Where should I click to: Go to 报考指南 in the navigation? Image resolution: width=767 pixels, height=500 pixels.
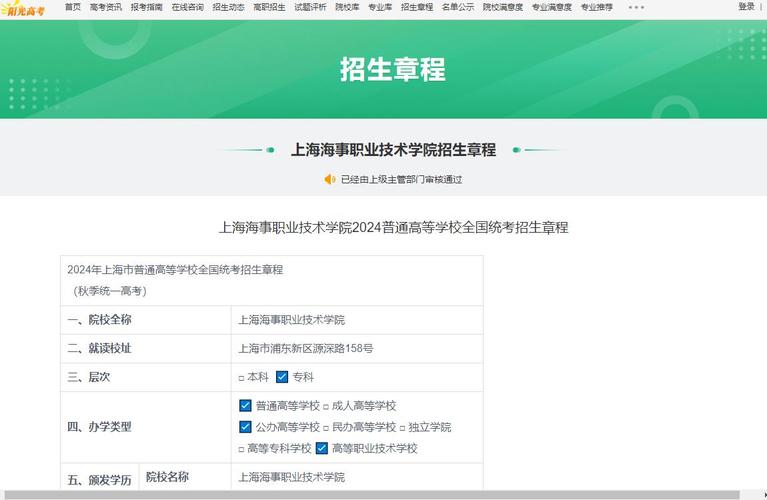coord(146,7)
